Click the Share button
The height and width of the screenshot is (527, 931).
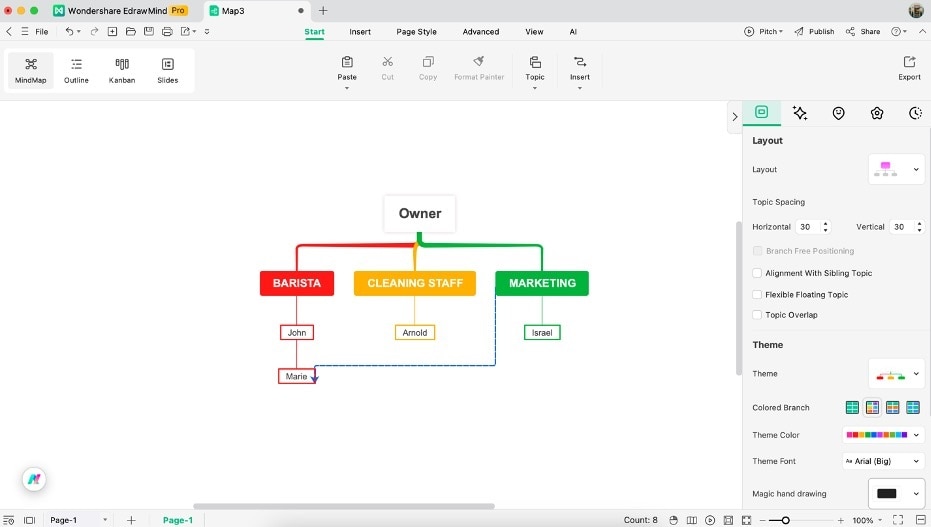[863, 31]
